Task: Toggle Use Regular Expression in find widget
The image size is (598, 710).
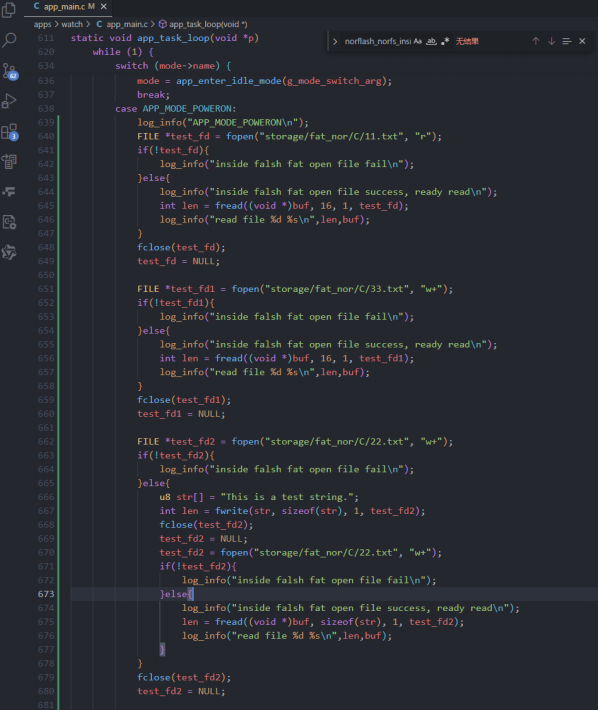Action: 445,41
